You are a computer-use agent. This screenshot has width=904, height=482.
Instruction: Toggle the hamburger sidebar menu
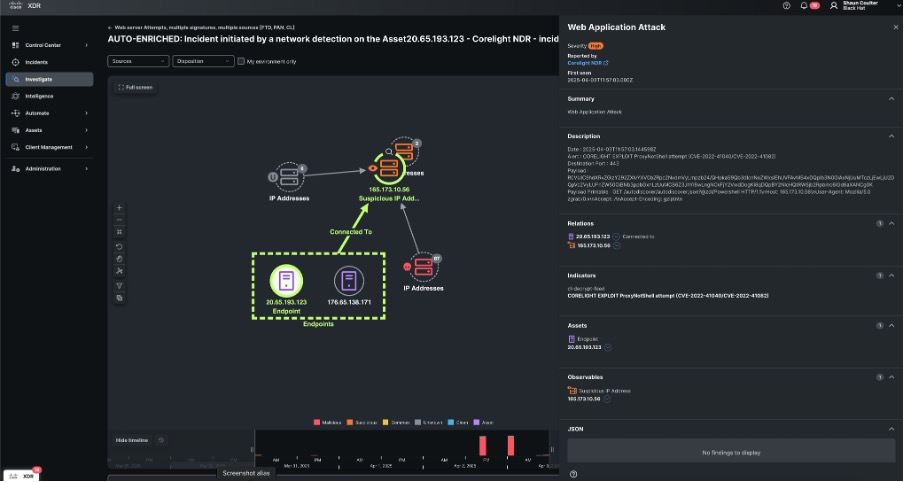click(x=15, y=28)
